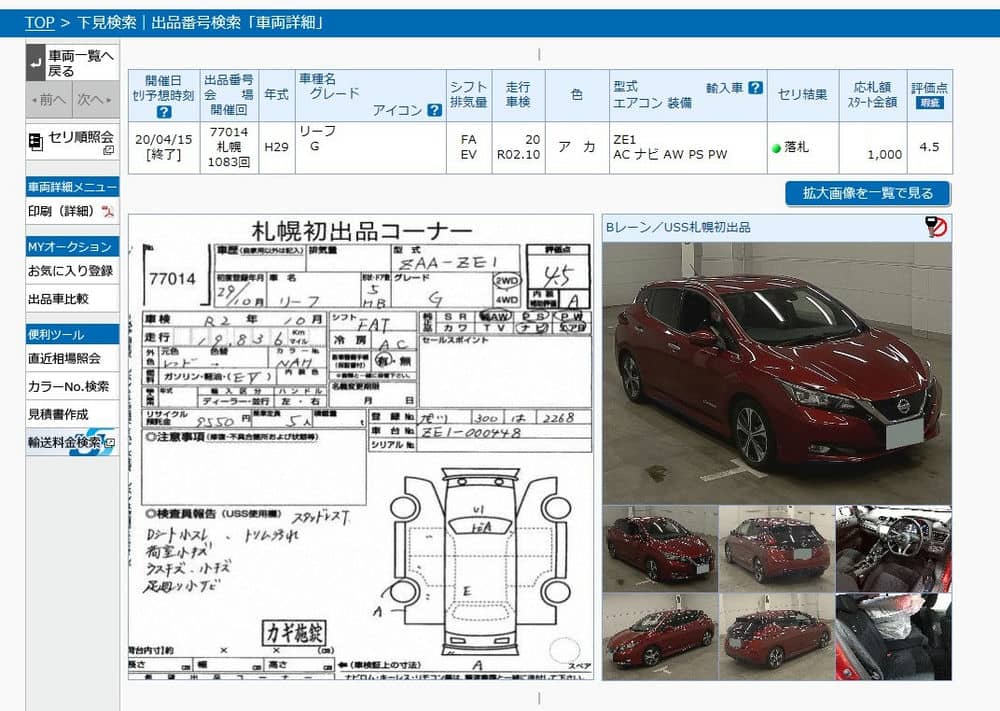
Task: Open the rear view thumbnail in the first thumbnail row
Action: point(777,549)
